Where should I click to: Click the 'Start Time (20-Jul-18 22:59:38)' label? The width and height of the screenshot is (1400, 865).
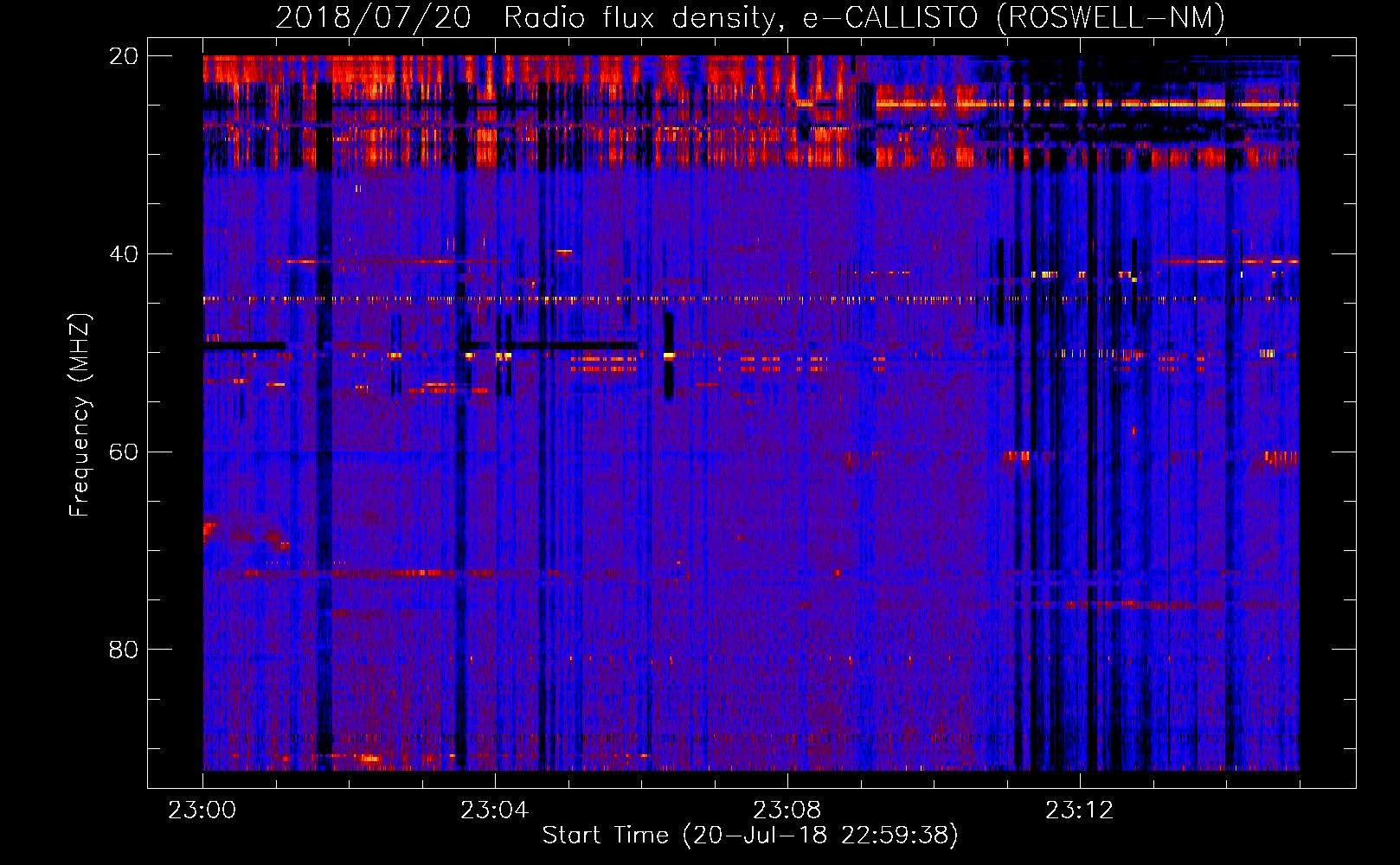750,836
